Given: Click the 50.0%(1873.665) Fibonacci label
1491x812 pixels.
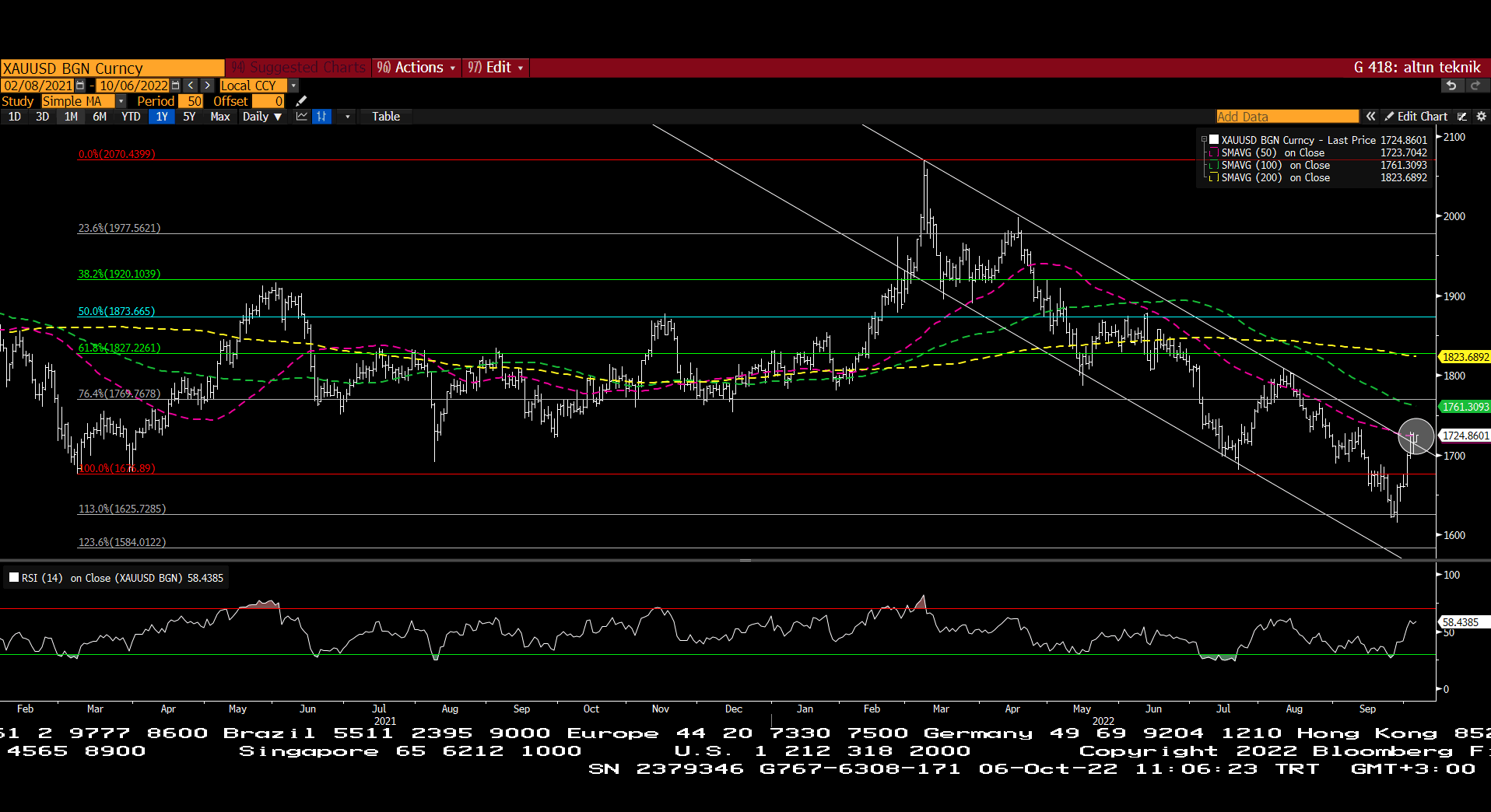Looking at the screenshot, I should (117, 311).
